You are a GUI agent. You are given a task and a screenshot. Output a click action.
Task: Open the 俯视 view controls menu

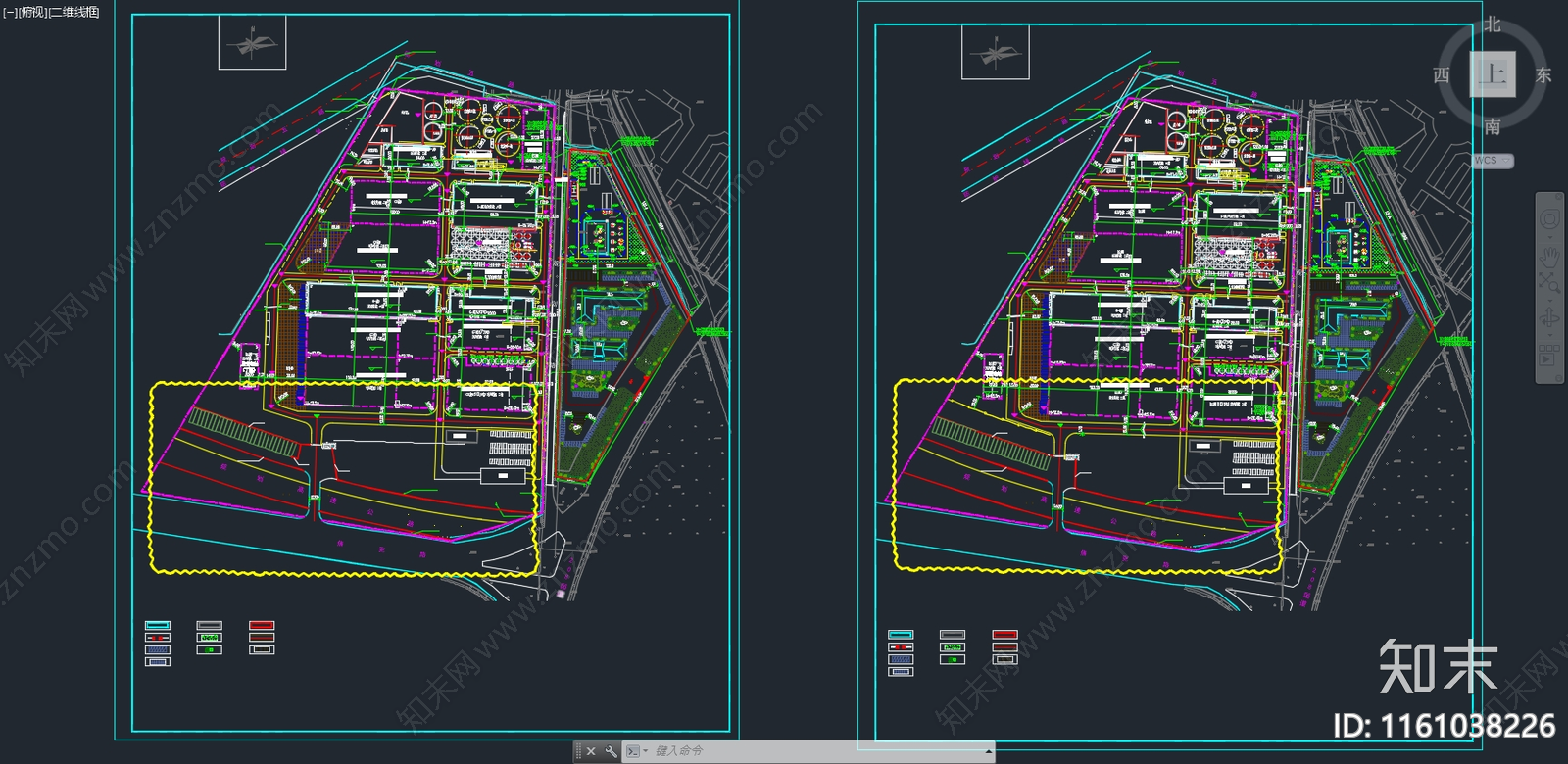click(33, 12)
